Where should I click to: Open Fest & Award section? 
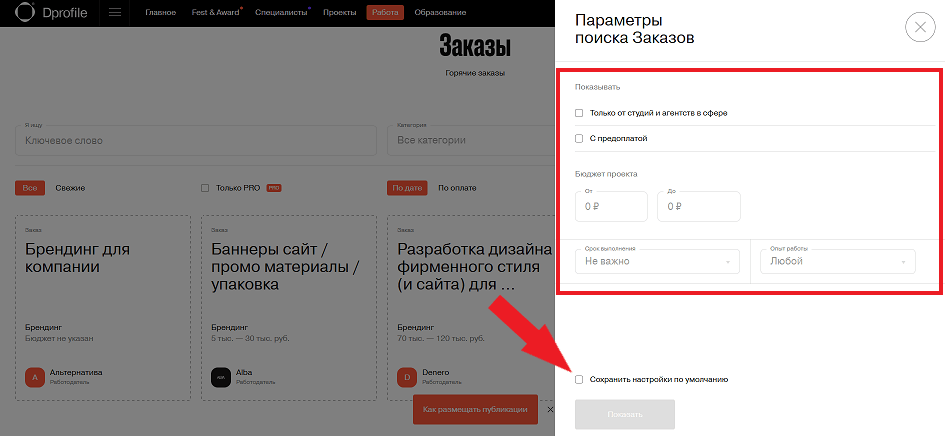click(x=215, y=12)
